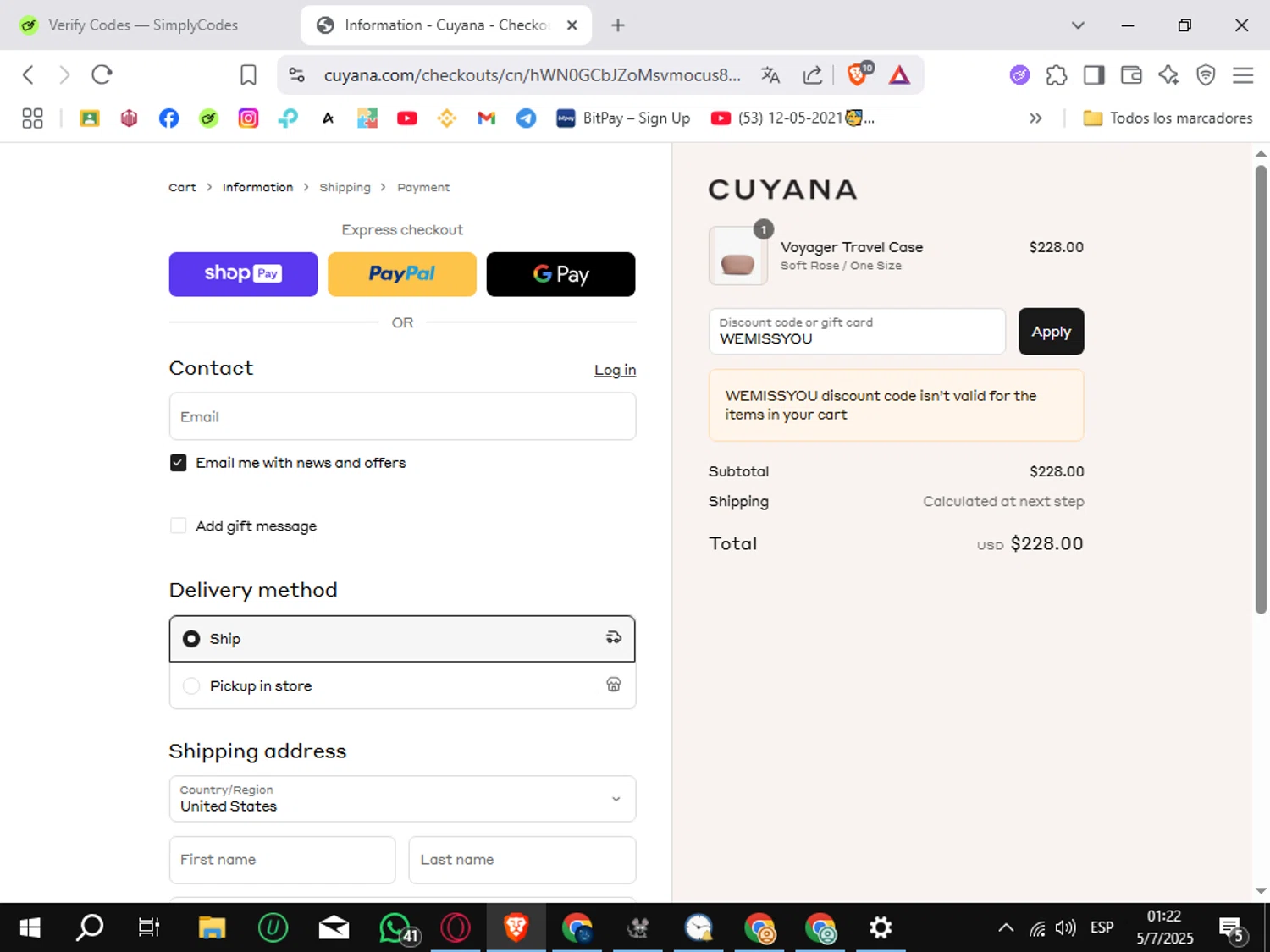Open the browser hamburger menu
The width and height of the screenshot is (1270, 952).
[x=1243, y=75]
